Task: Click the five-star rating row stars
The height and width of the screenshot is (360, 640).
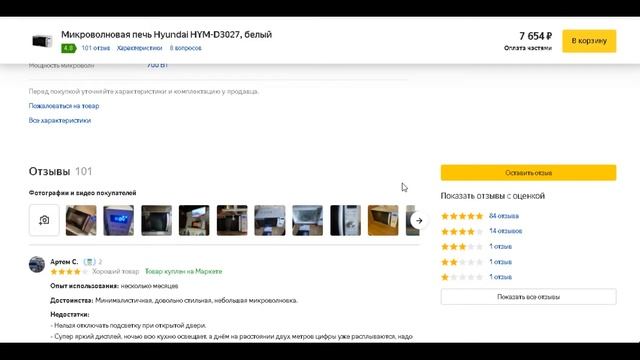Action: coord(462,216)
